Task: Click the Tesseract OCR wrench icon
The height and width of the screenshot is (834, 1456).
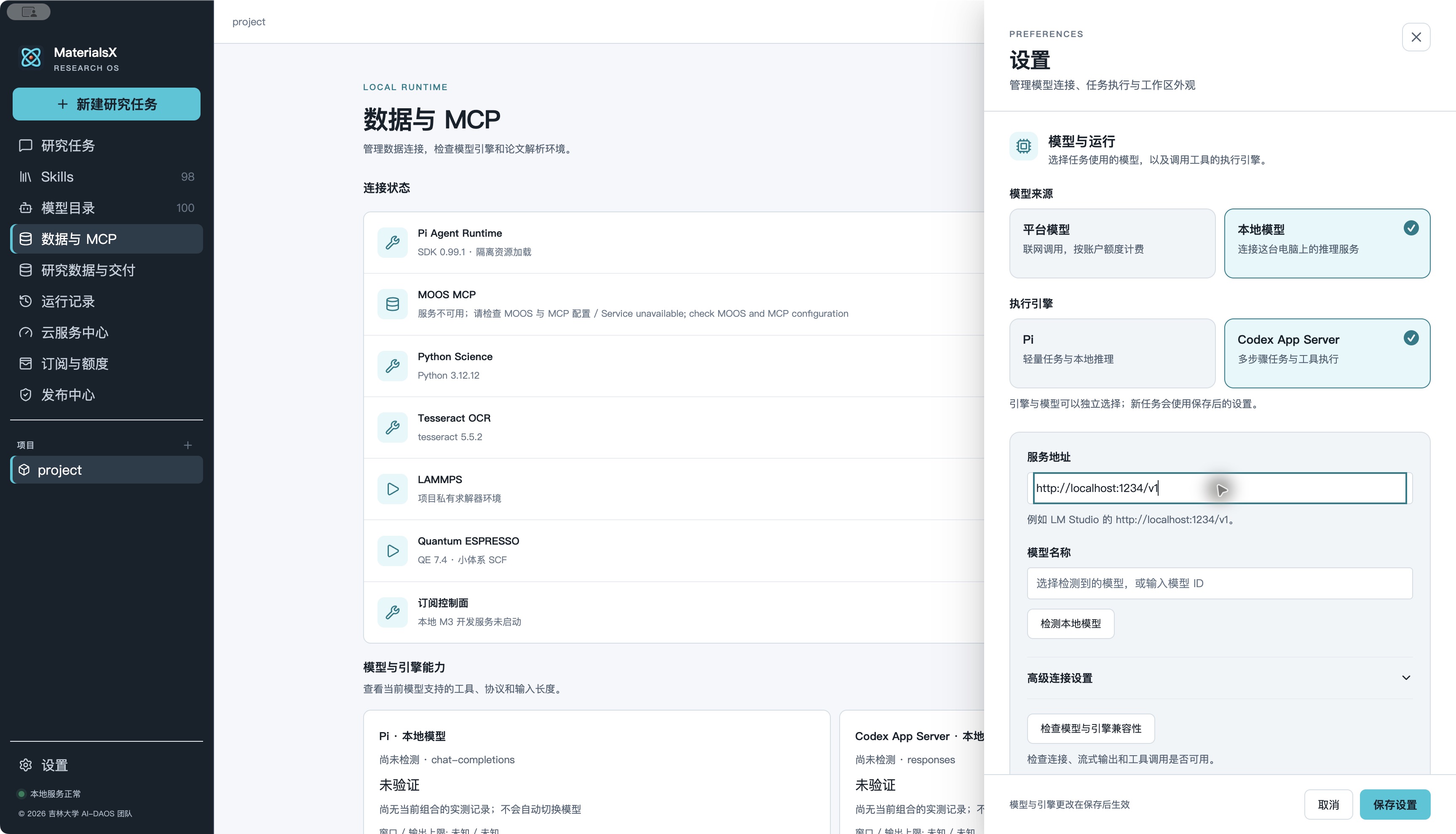Action: [392, 427]
